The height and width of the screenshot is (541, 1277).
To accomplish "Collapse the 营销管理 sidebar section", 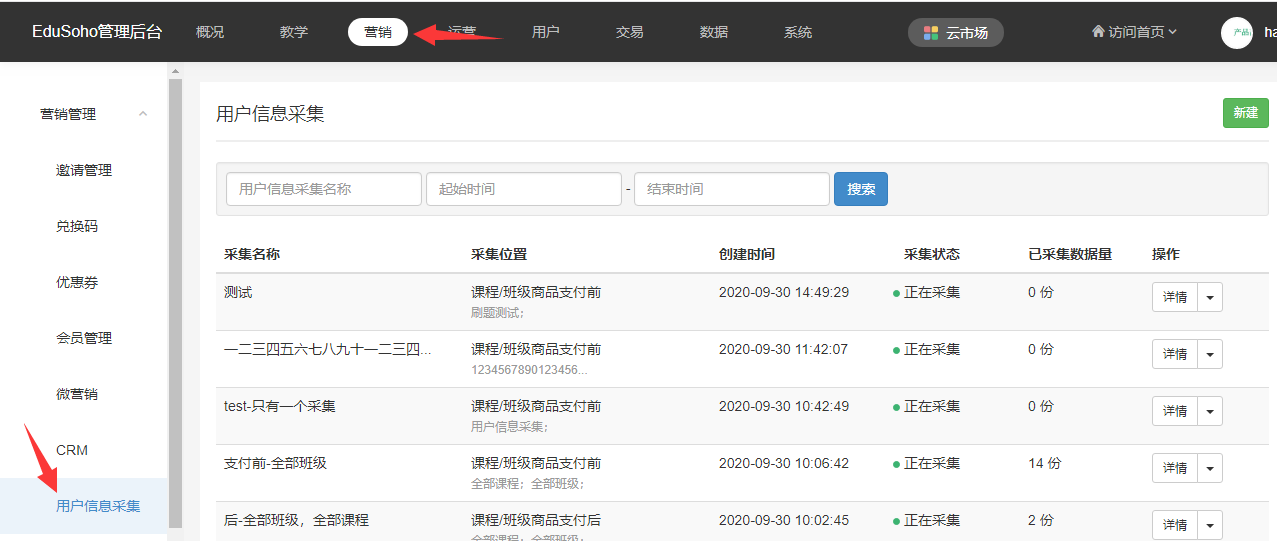I will coord(143,114).
